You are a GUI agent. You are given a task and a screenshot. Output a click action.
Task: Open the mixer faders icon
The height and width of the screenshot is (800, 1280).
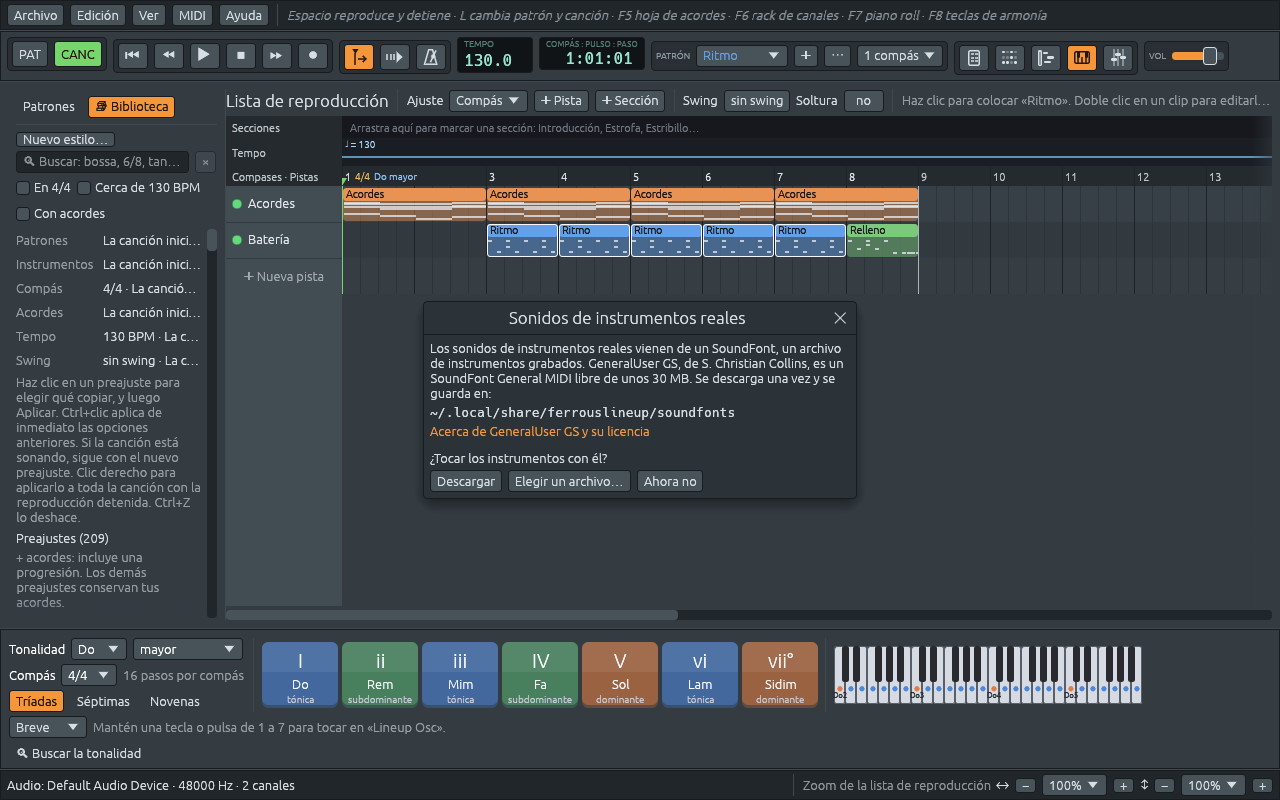1117,57
